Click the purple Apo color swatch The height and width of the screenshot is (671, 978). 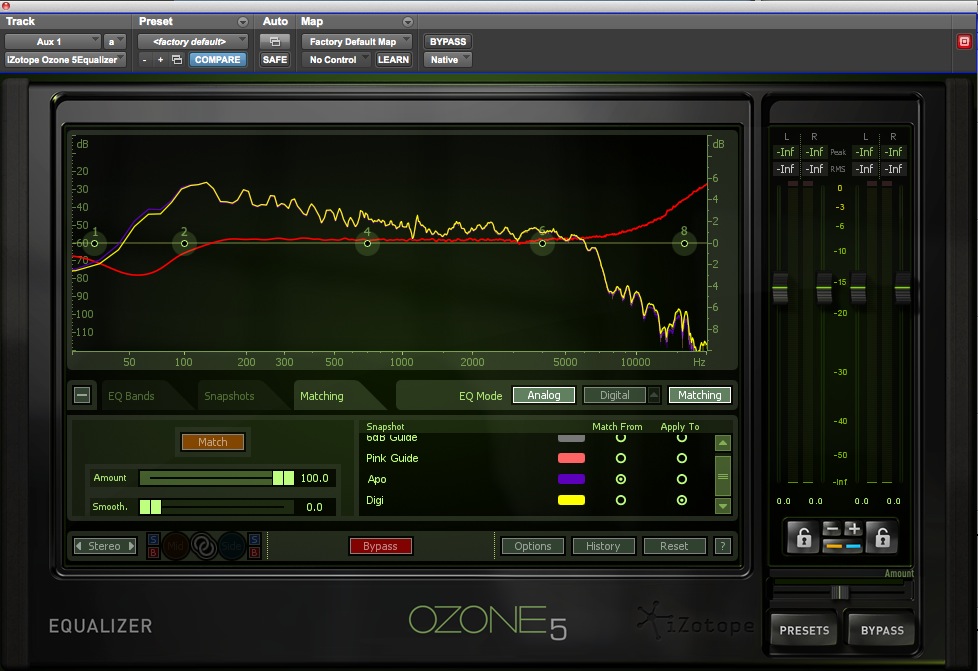[x=571, y=479]
